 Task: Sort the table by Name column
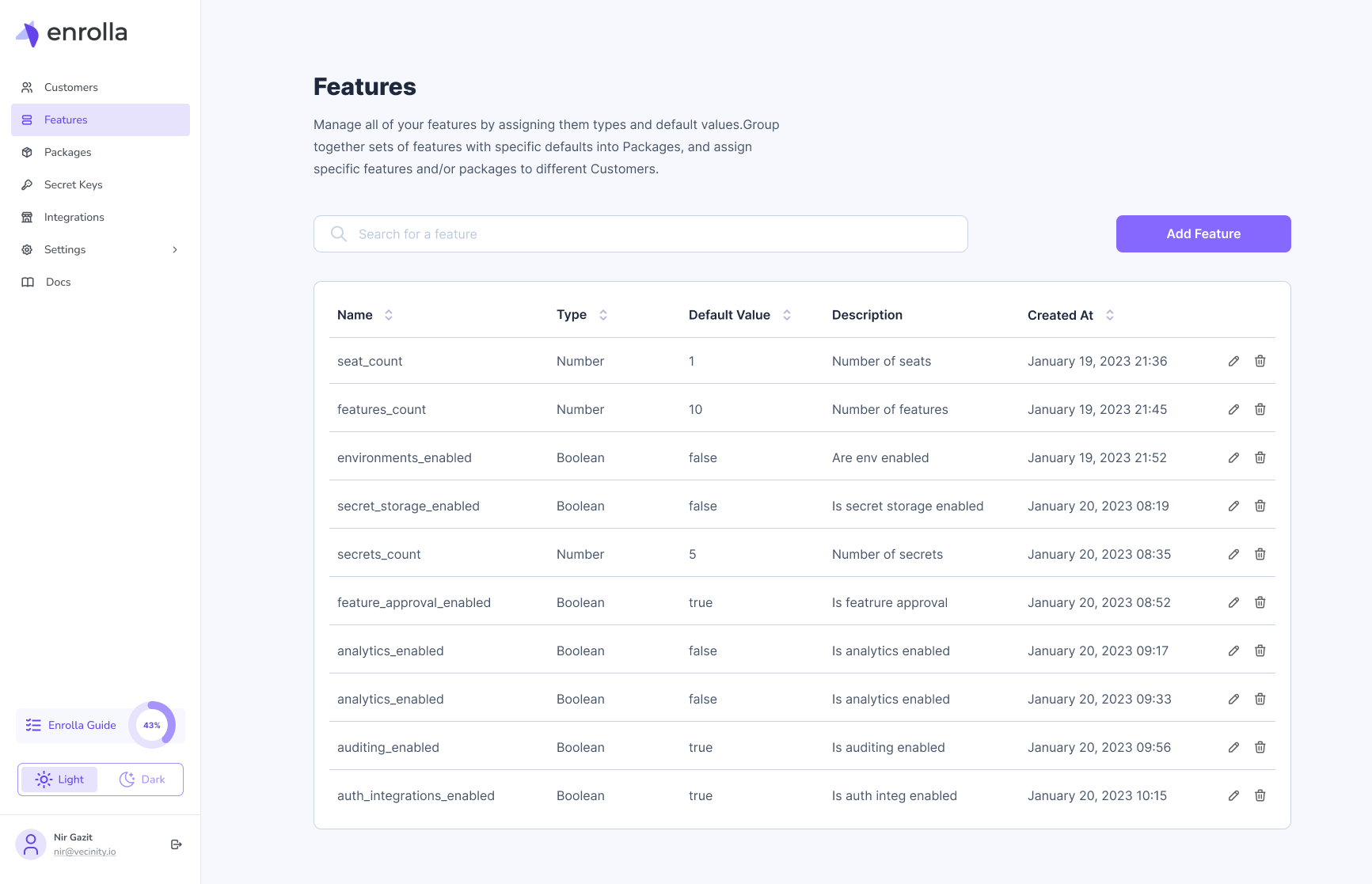pyautogui.click(x=389, y=315)
